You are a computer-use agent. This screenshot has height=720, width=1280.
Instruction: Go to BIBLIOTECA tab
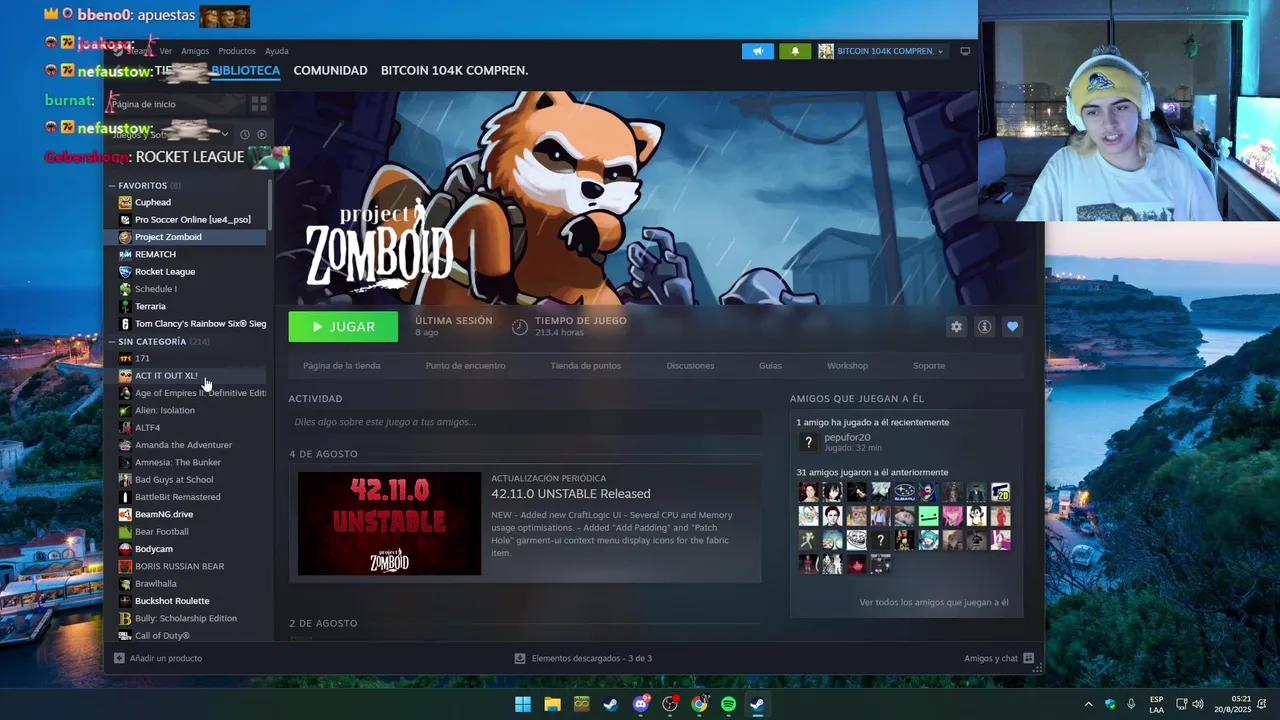tap(245, 71)
